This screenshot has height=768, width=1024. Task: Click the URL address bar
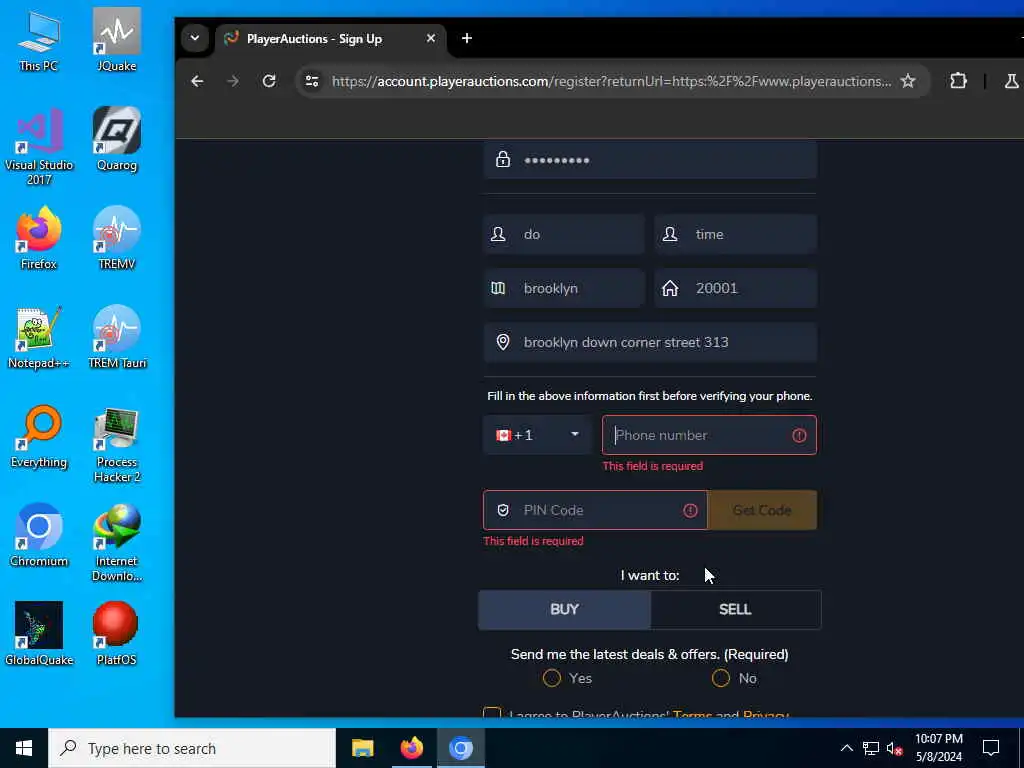(x=611, y=81)
